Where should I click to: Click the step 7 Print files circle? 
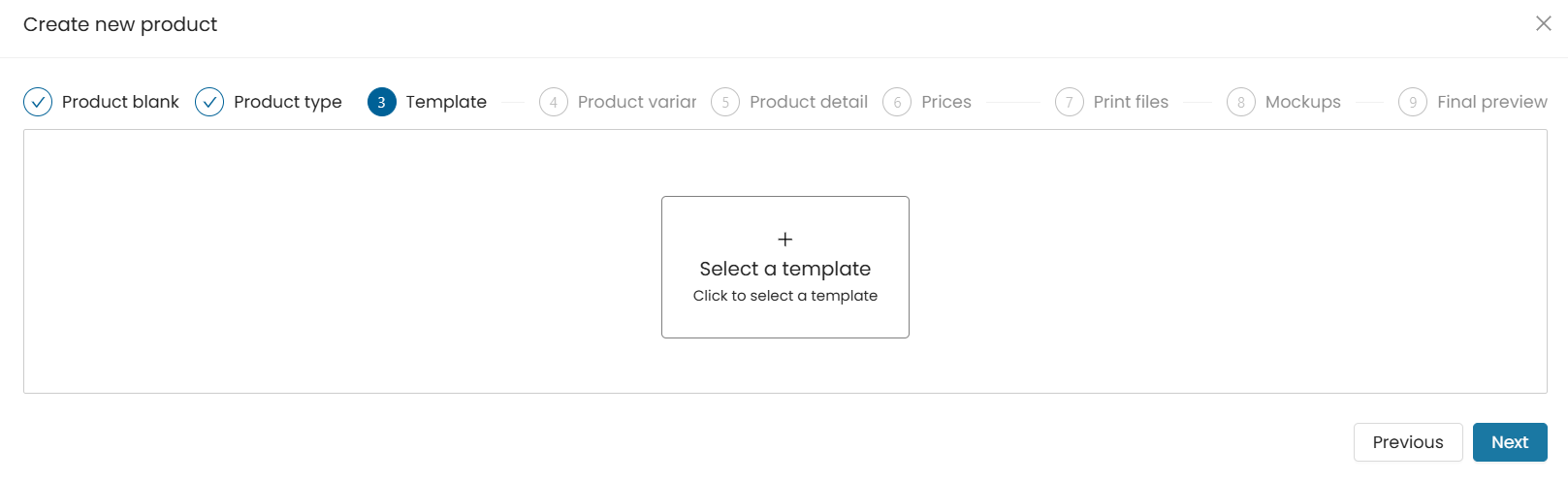1070,102
